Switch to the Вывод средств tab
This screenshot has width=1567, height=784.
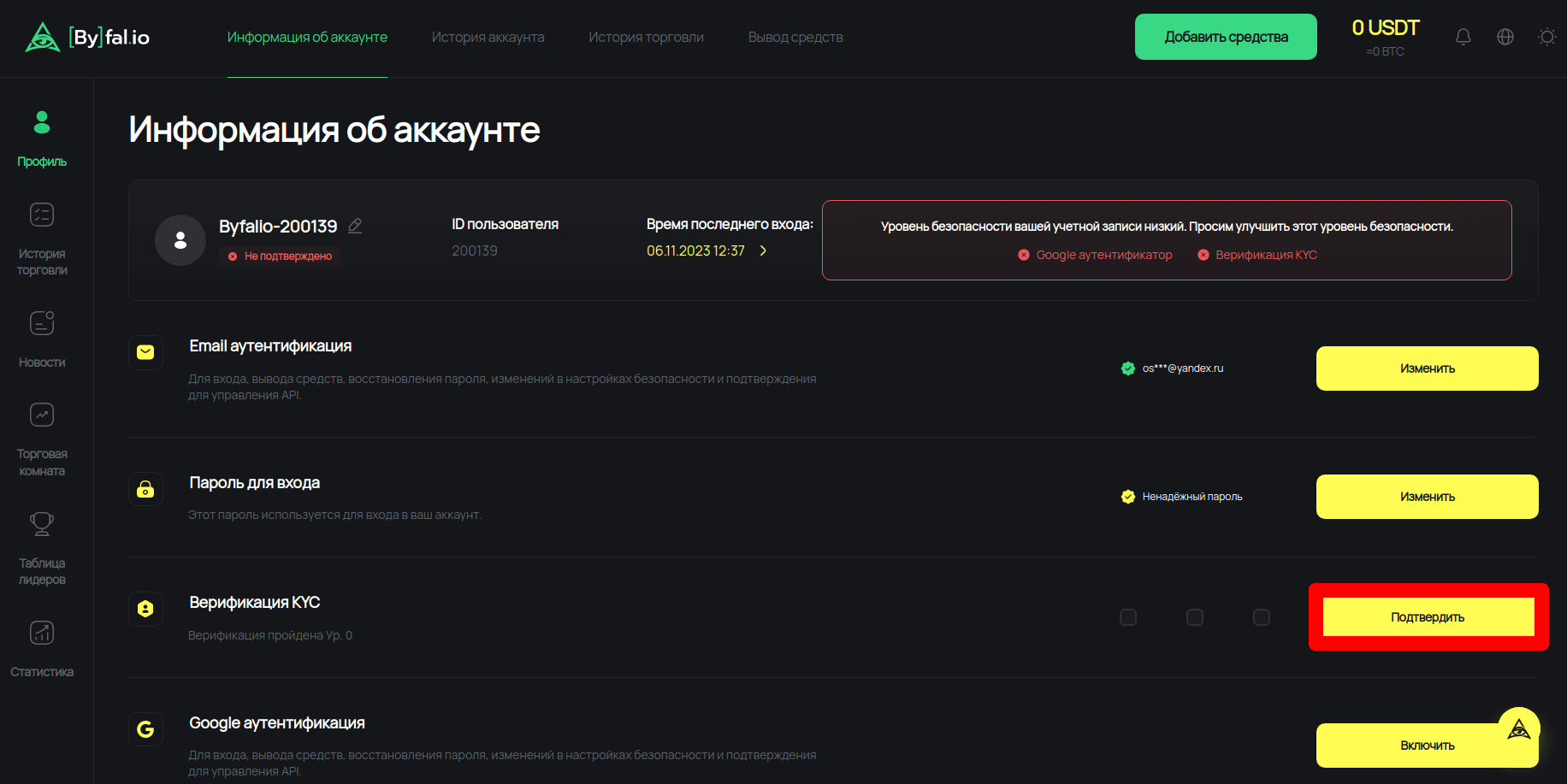pos(795,38)
